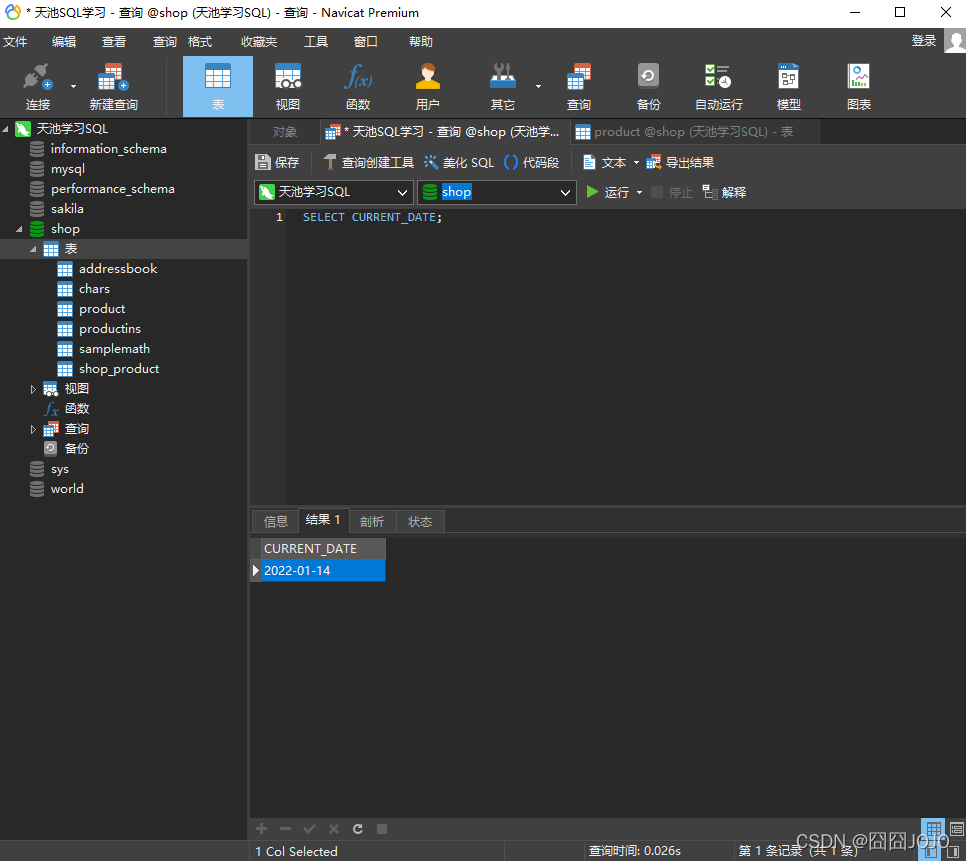Viewport: 966px width, 861px height.
Task: Switch to form view icon in status bar
Action: tap(957, 828)
